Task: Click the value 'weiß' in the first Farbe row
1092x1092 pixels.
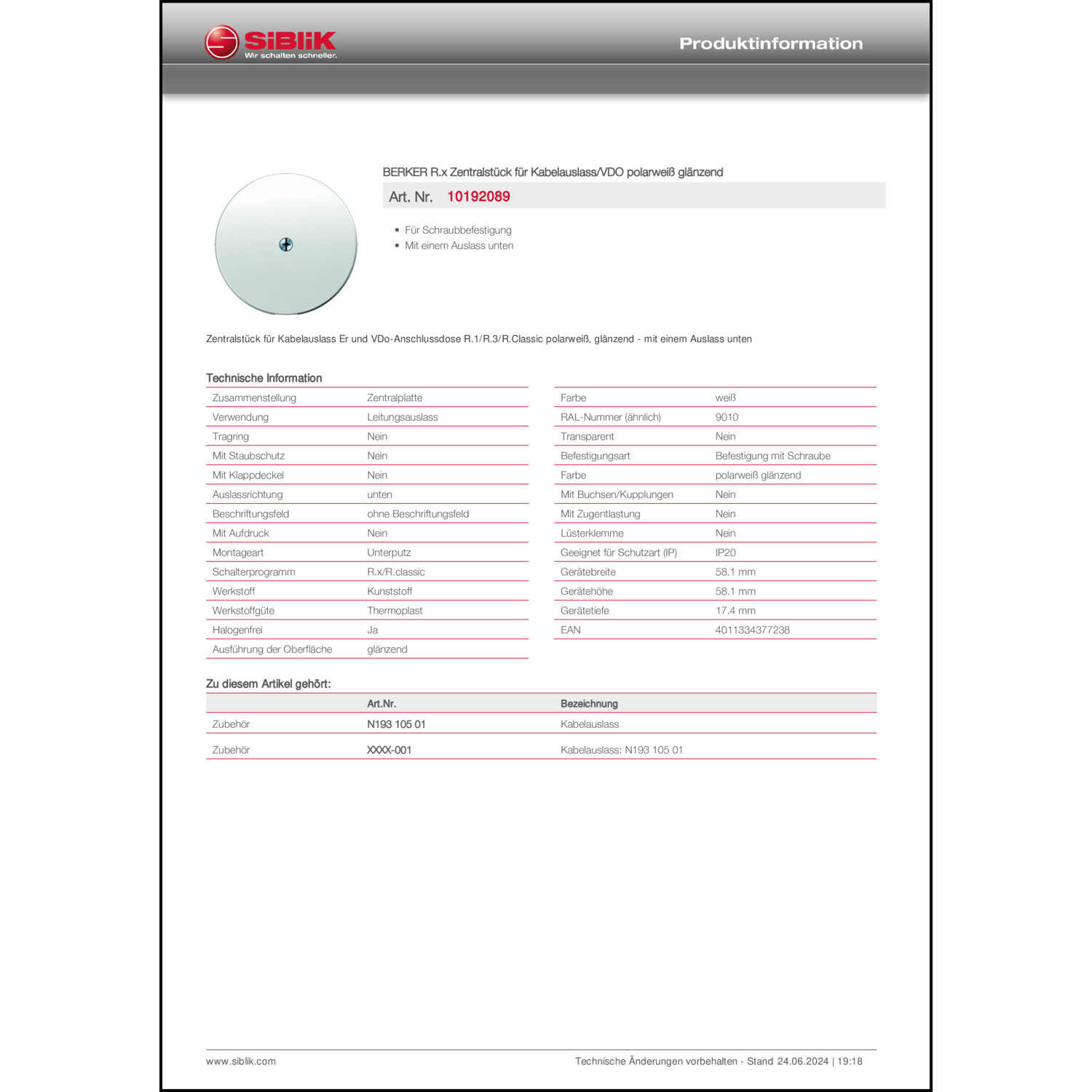Action: (x=726, y=398)
